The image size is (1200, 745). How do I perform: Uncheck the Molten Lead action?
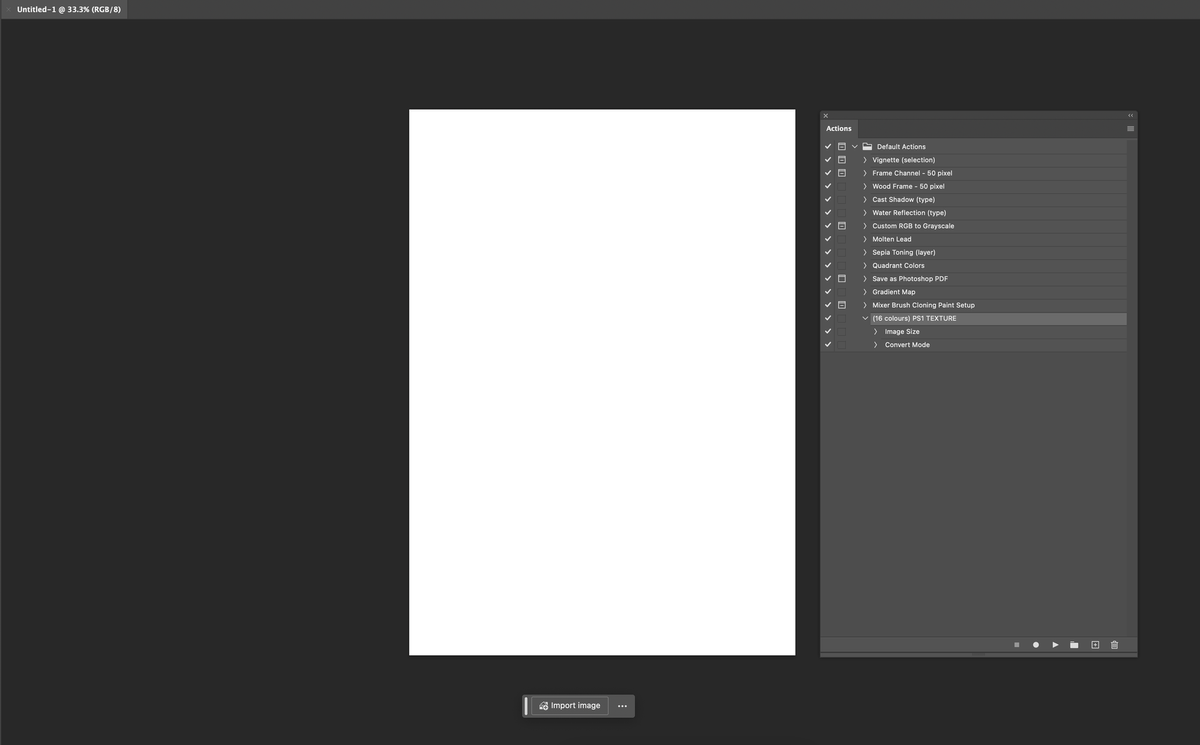point(827,237)
